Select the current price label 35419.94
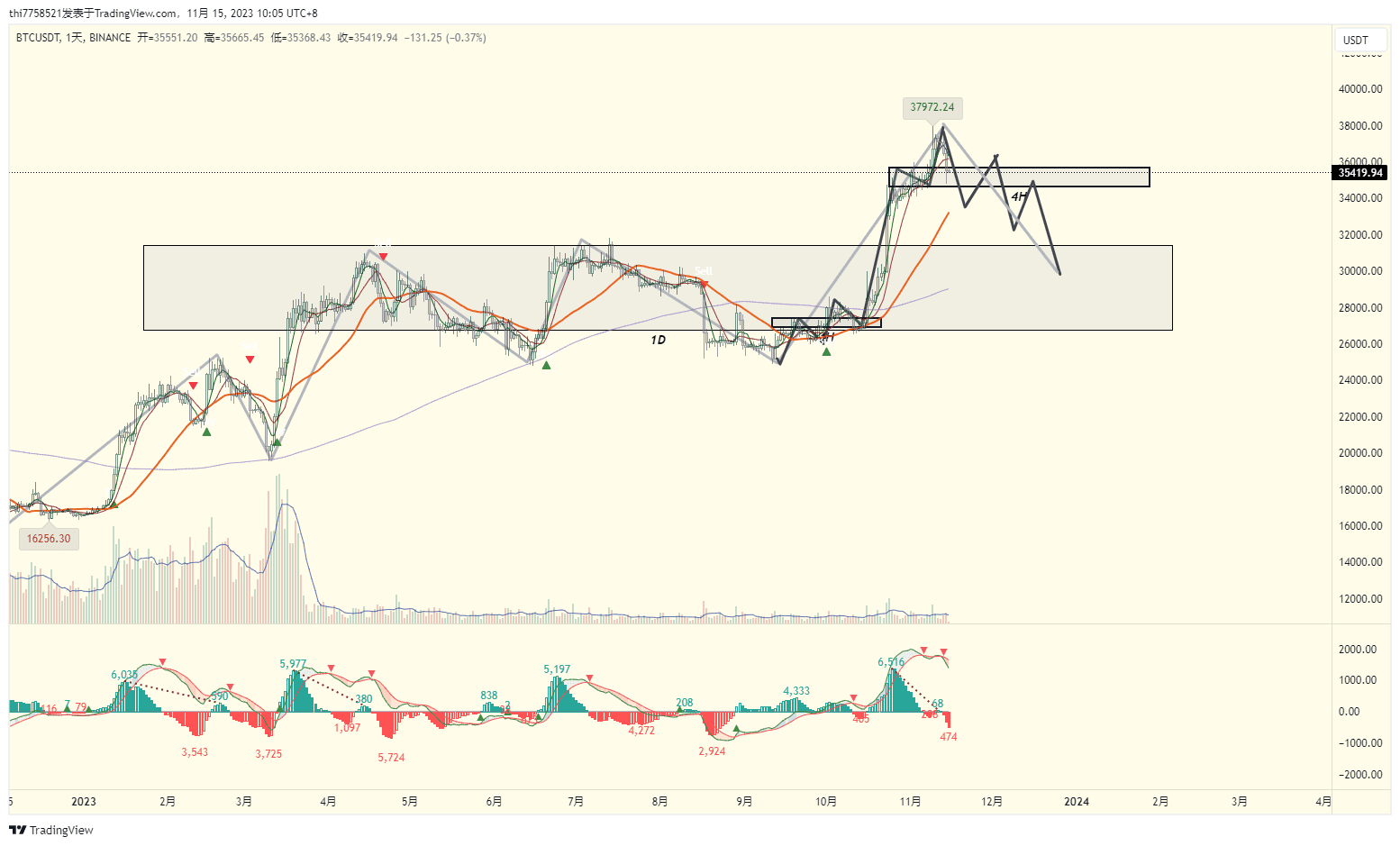Viewport: 1400px width, 846px height. [x=1360, y=173]
